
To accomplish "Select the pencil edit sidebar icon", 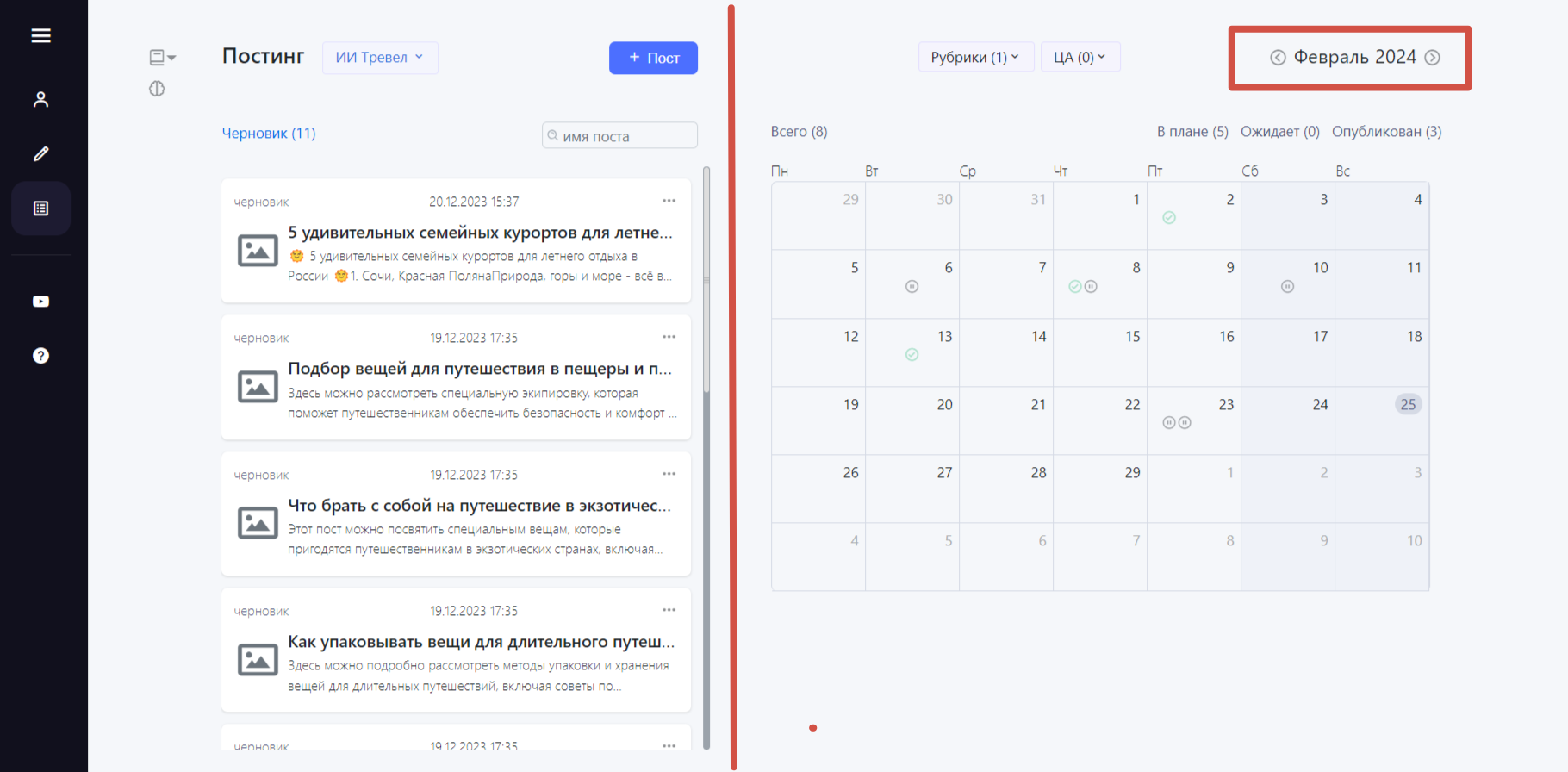I will pos(40,153).
